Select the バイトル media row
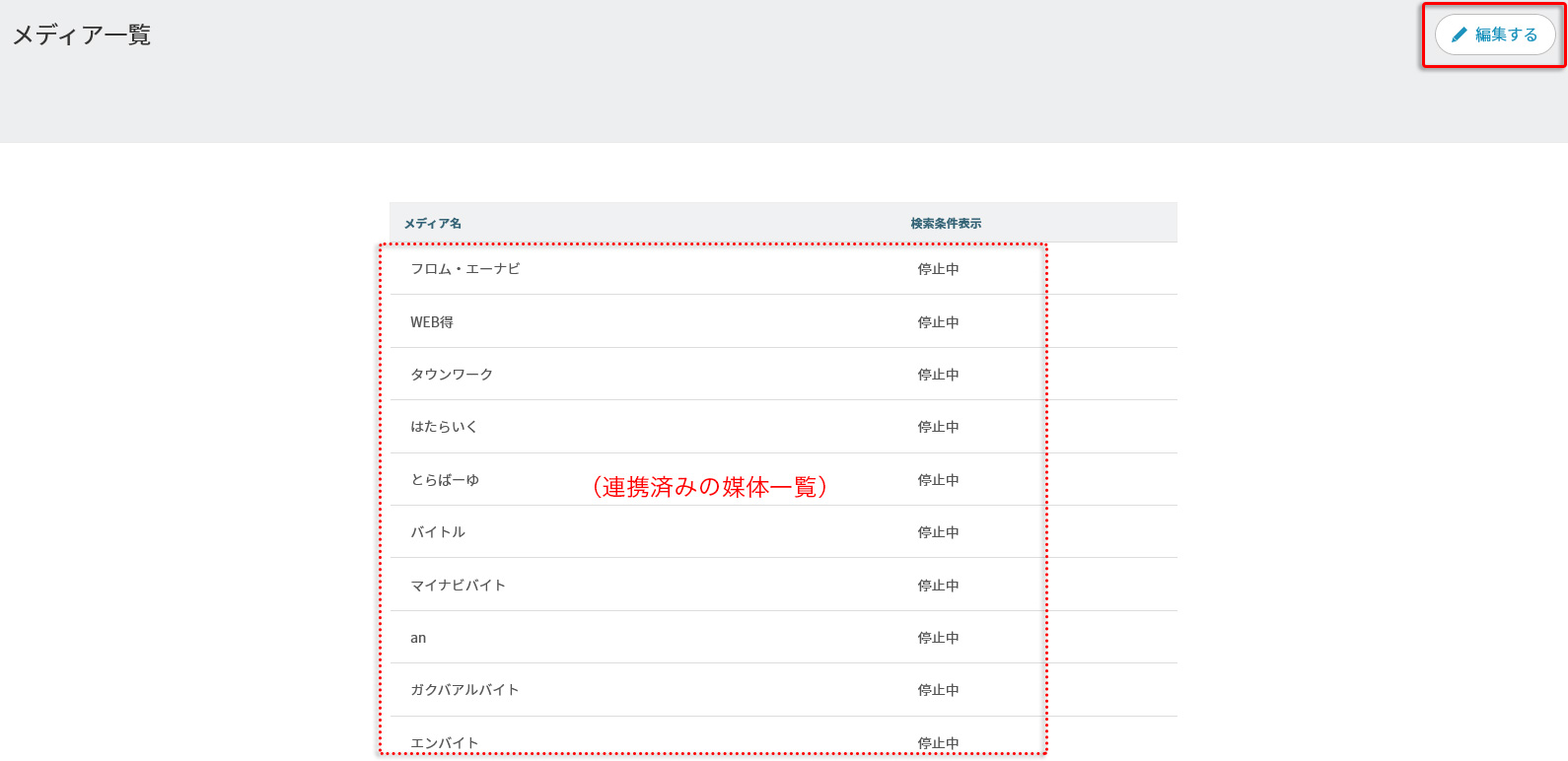The width and height of the screenshot is (1568, 761). pos(438,532)
